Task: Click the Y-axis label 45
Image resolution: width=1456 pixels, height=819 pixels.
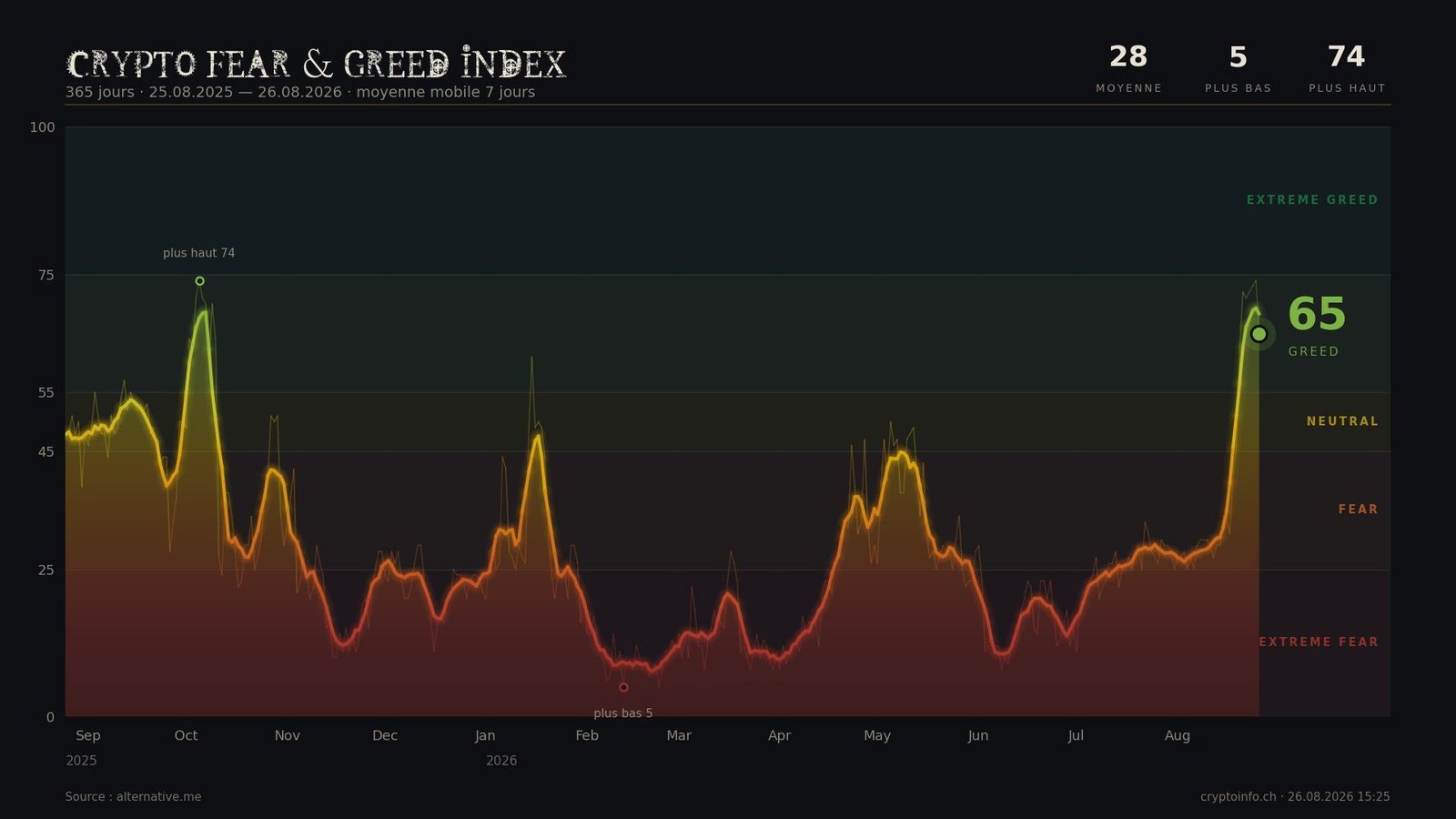Action: coord(46,452)
